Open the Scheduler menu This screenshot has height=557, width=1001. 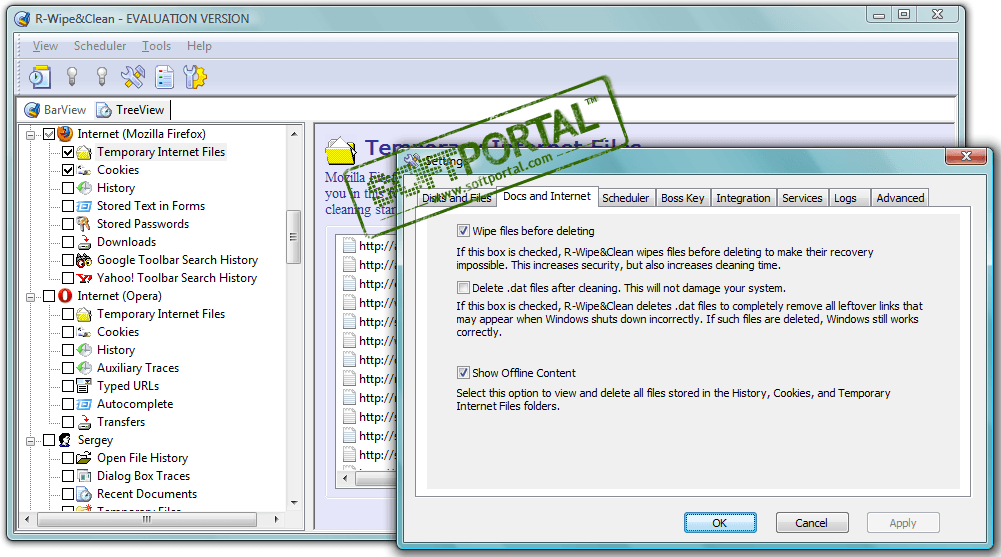[x=100, y=46]
